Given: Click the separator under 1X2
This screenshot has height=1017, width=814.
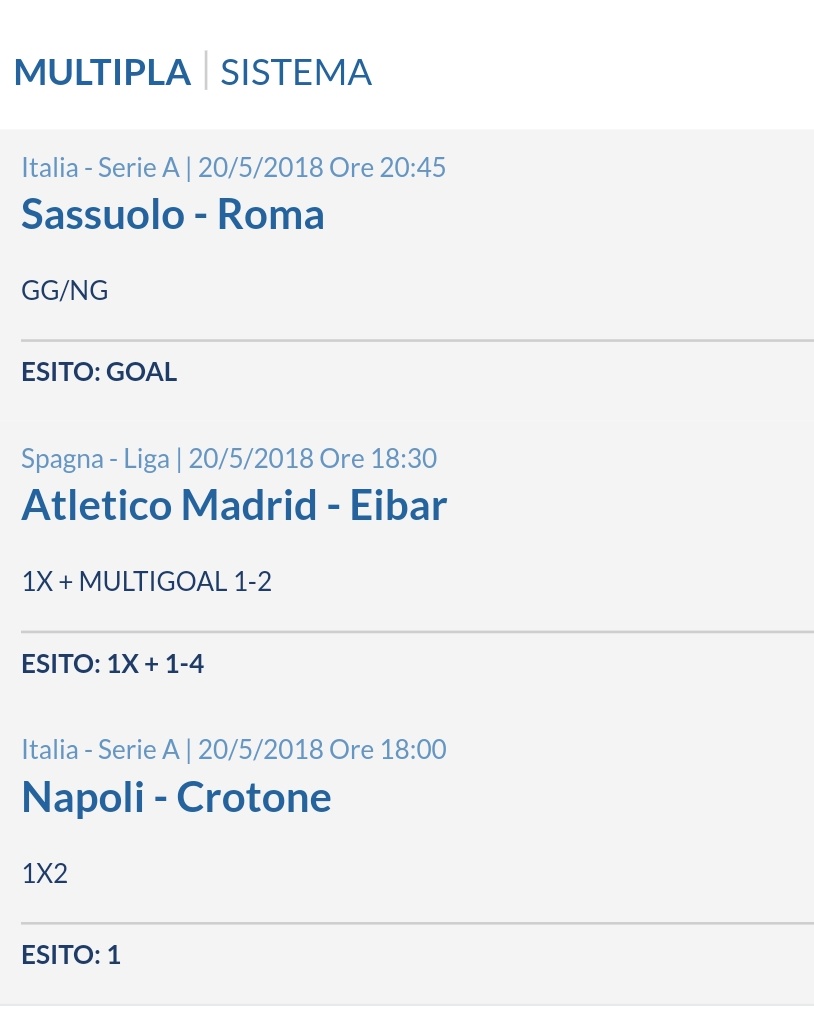Looking at the screenshot, I should click(x=418, y=922).
